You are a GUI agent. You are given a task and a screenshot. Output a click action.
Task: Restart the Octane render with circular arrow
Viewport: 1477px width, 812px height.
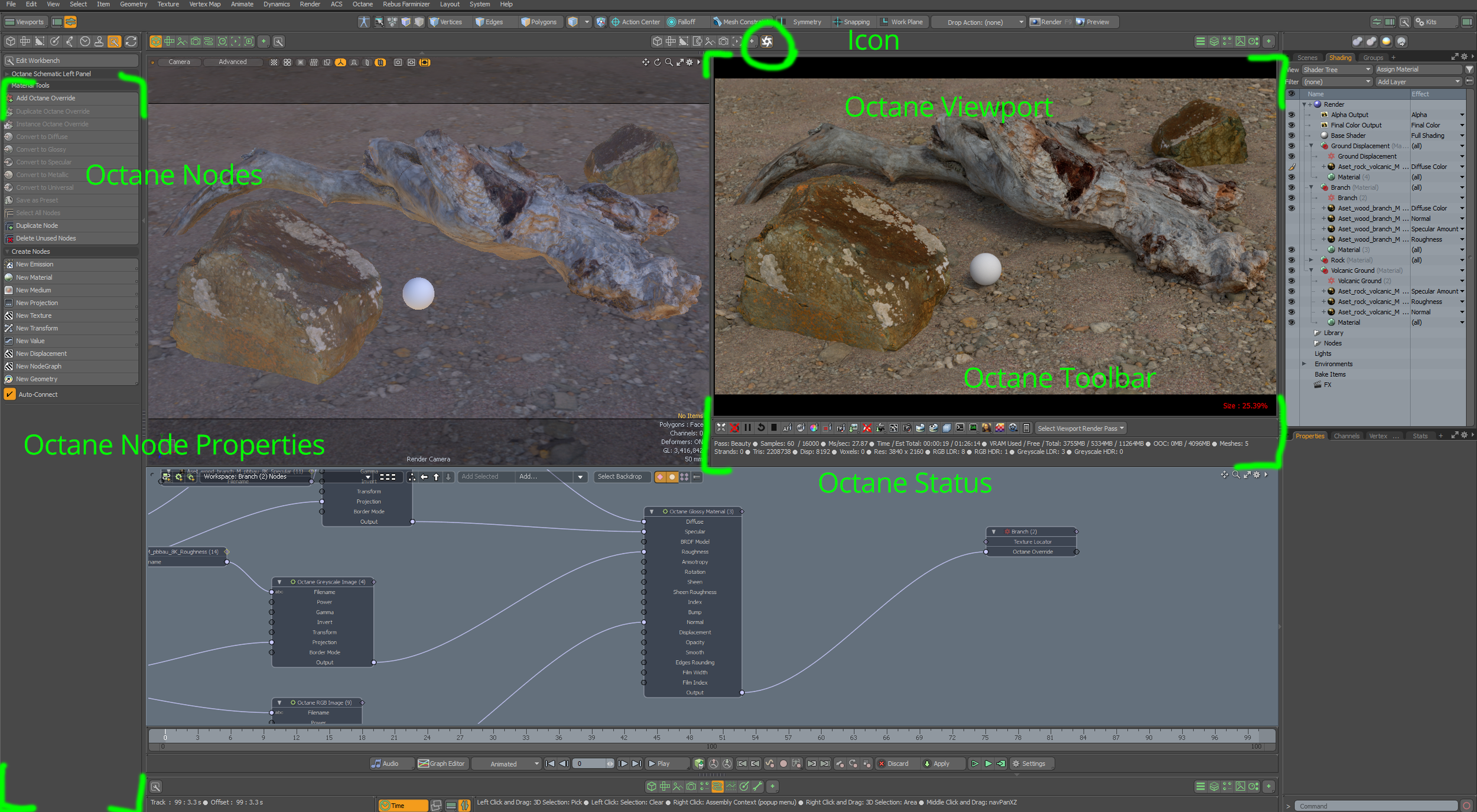pos(761,428)
